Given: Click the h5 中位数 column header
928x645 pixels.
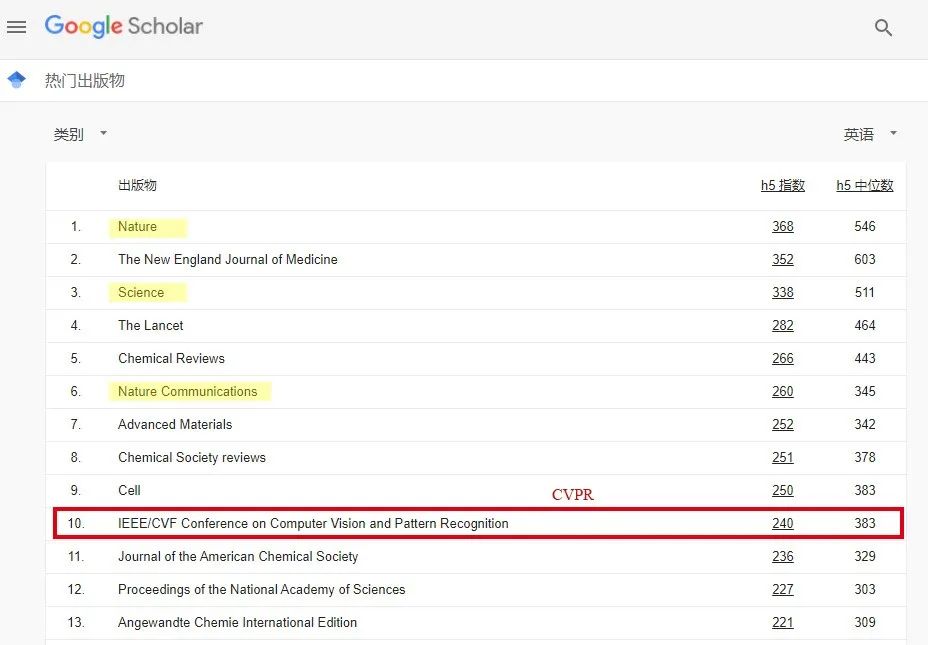Looking at the screenshot, I should pyautogui.click(x=864, y=185).
